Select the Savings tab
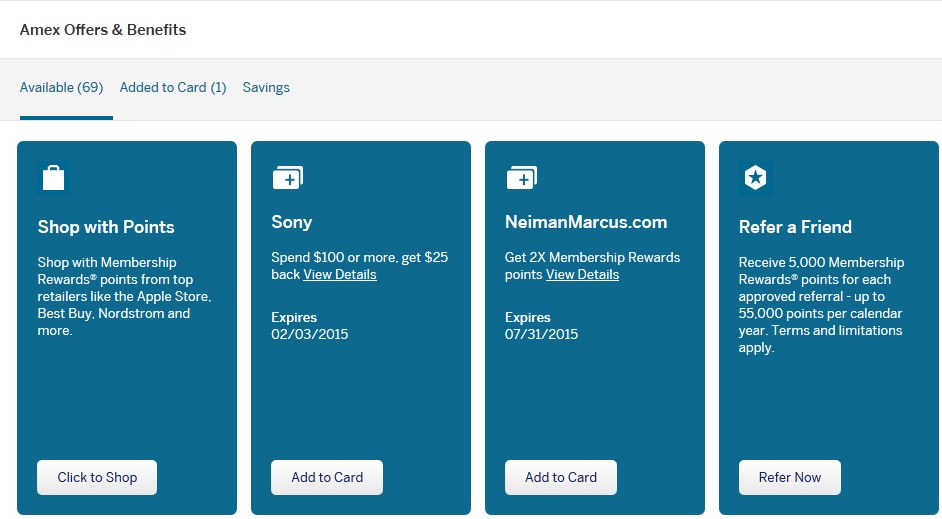 [266, 88]
